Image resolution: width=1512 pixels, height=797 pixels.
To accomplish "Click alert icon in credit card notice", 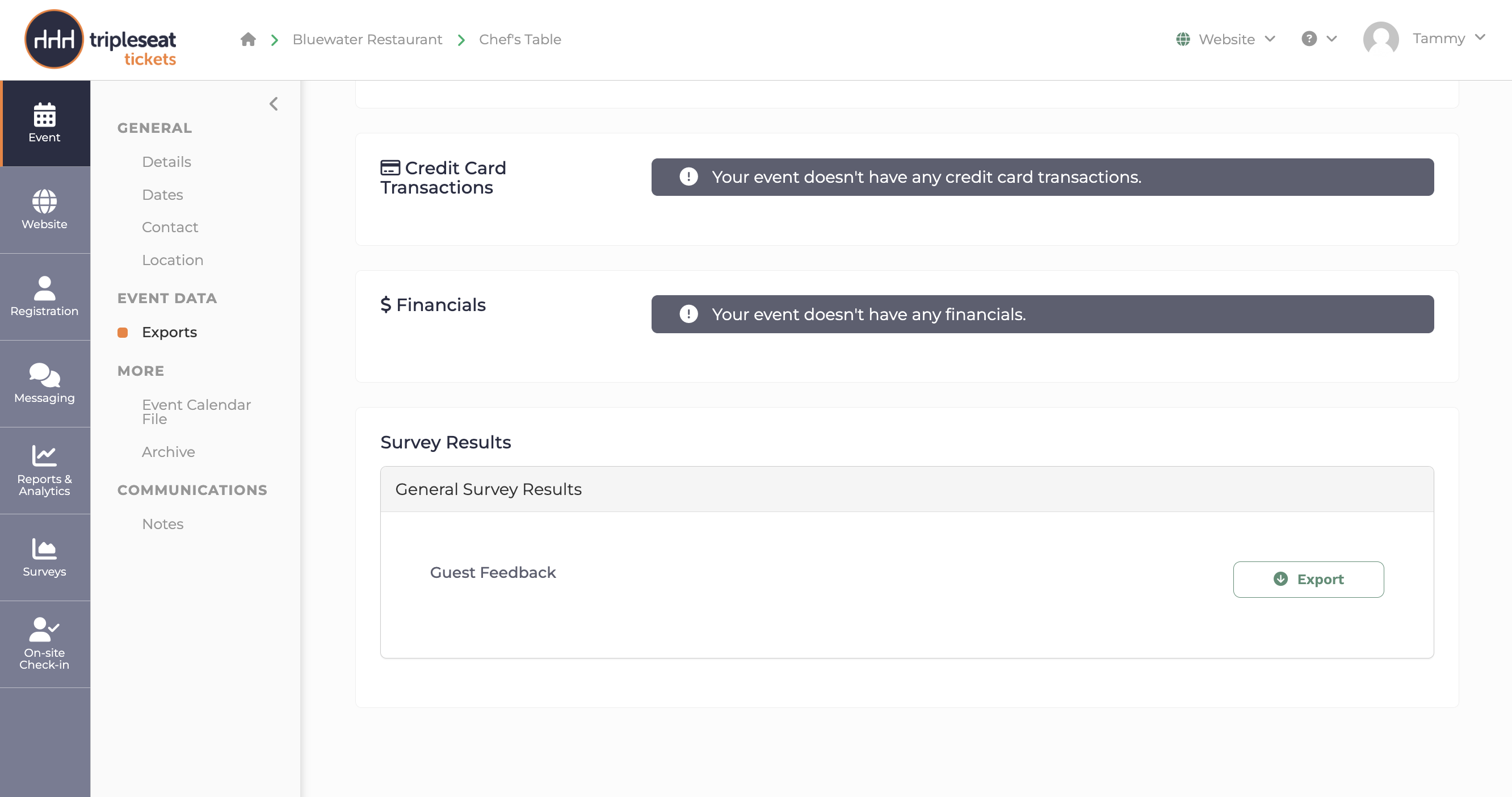I will tap(688, 177).
